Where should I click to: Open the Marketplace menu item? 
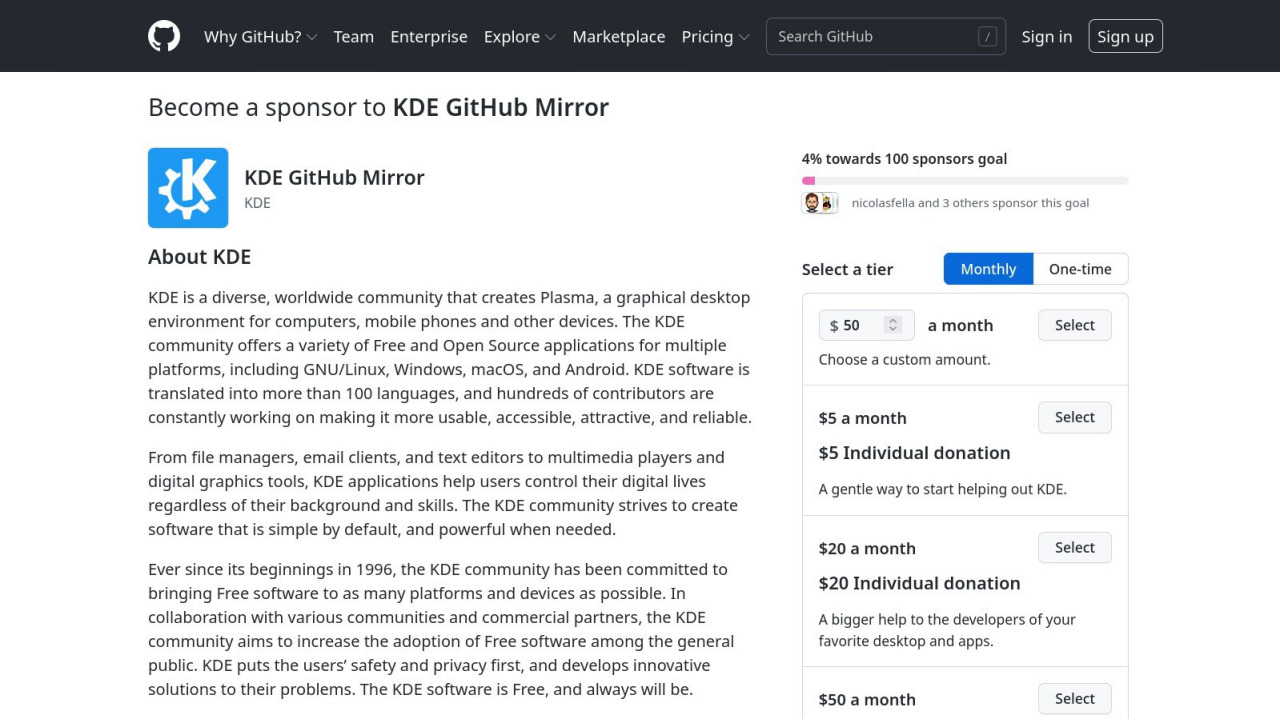618,37
